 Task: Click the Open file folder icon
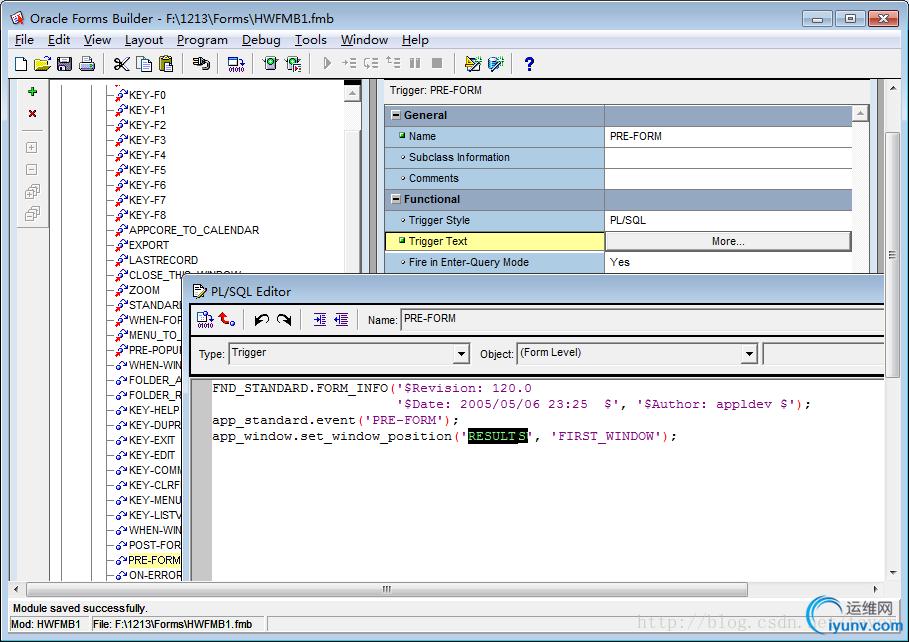[x=42, y=64]
